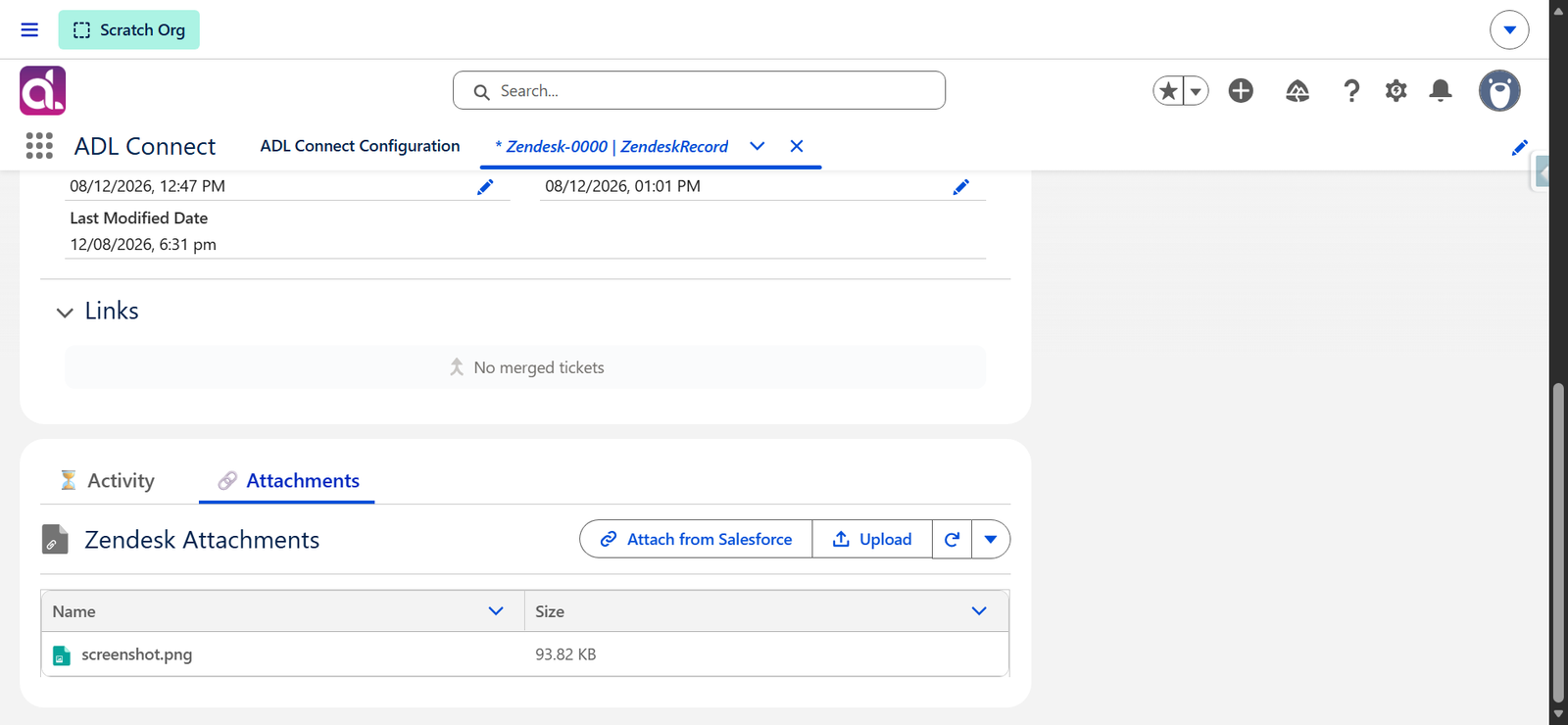
Task: Click the scrollbar down arrow
Action: 1558,714
